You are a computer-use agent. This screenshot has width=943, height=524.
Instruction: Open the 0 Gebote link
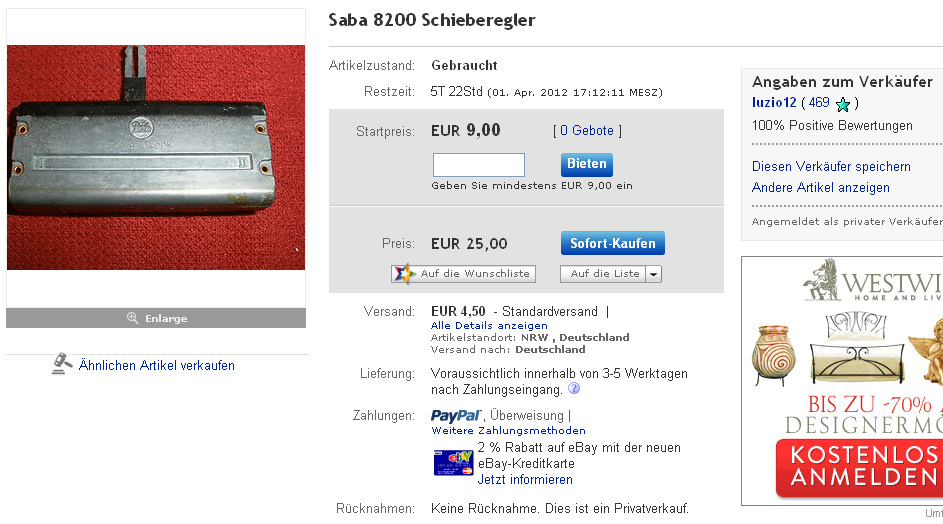click(587, 131)
